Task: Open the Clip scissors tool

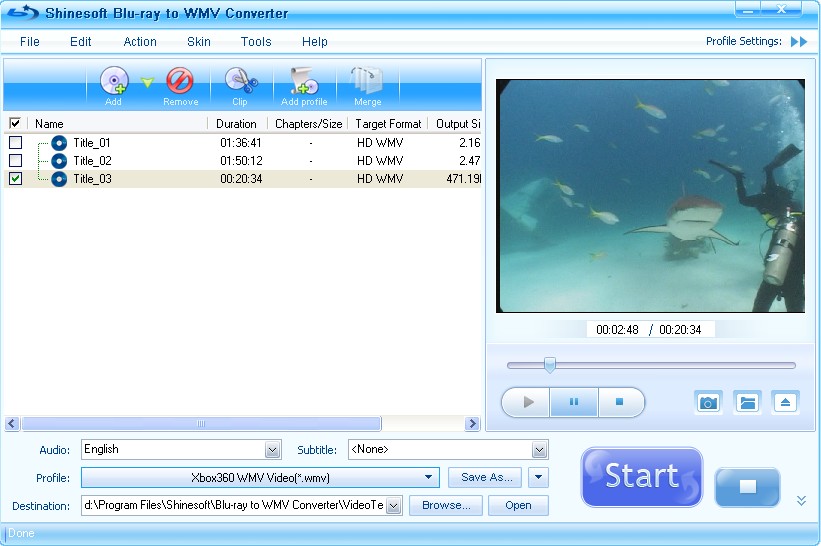Action: [x=241, y=82]
